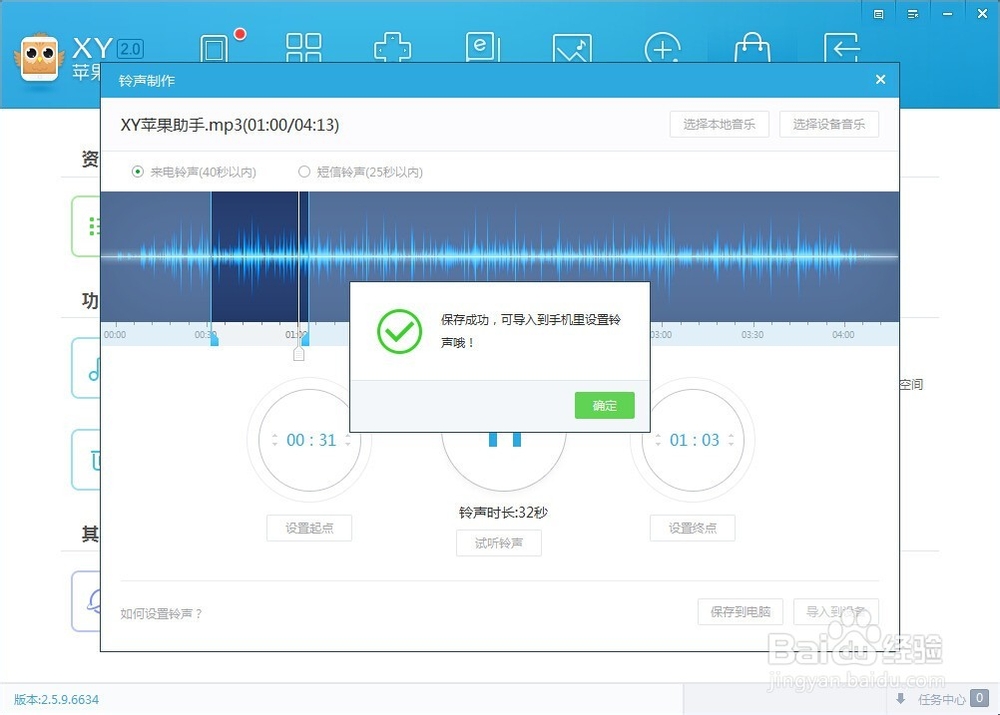Click the blue end marker near 01:00
Image resolution: width=1000 pixels, height=715 pixels.
point(305,341)
